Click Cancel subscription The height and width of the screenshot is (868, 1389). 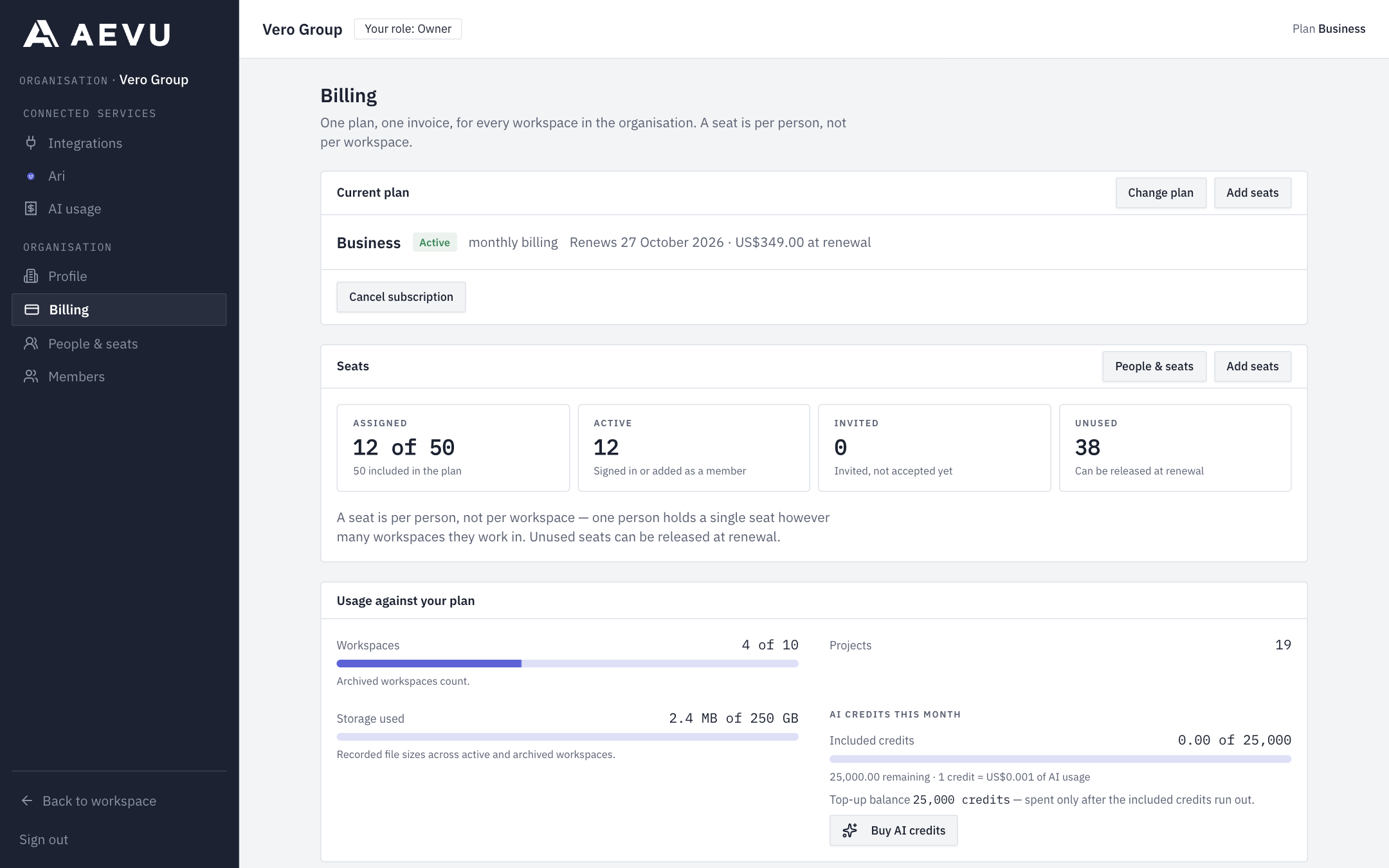pyautogui.click(x=401, y=297)
